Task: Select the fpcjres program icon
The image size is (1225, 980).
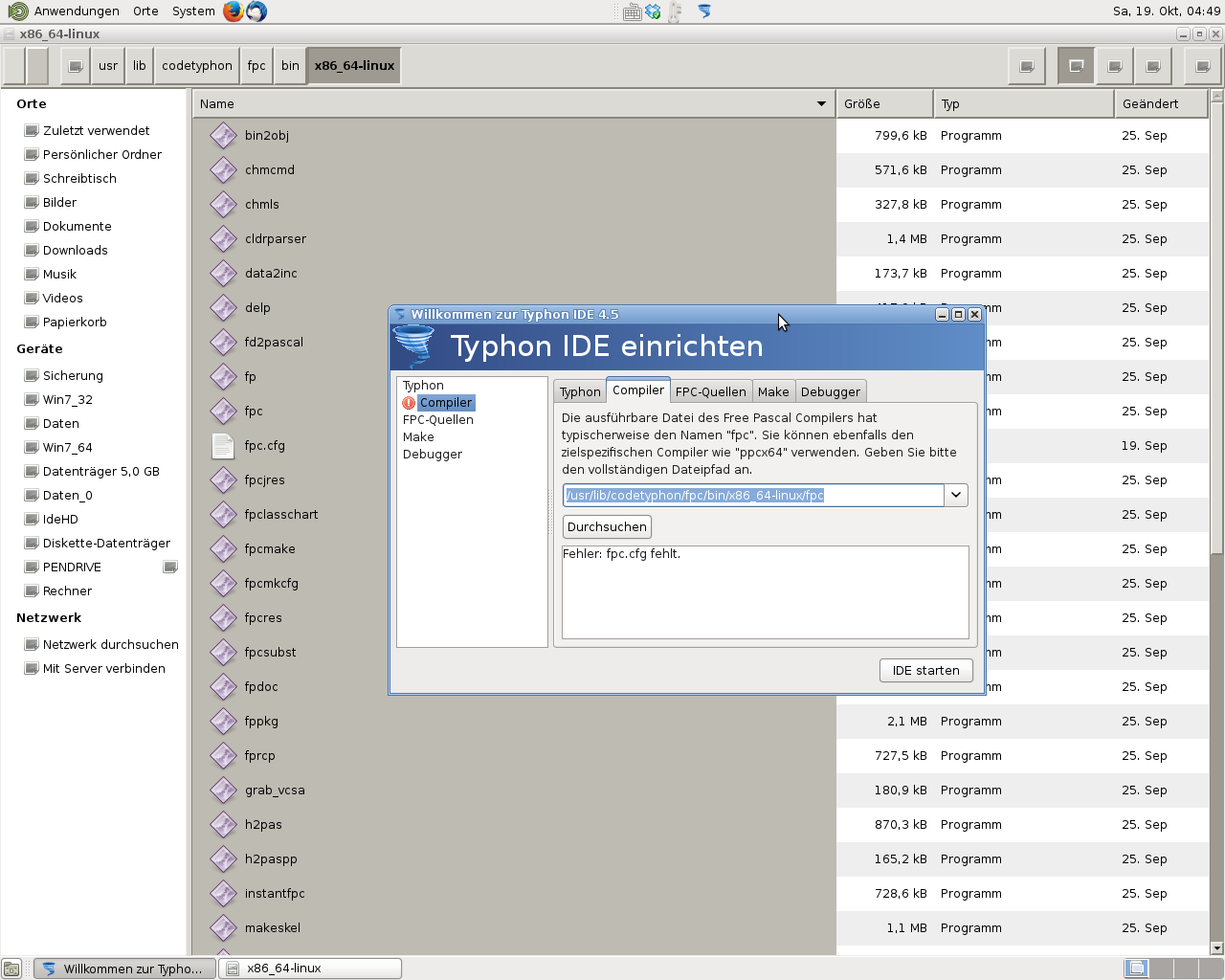Action: point(223,480)
